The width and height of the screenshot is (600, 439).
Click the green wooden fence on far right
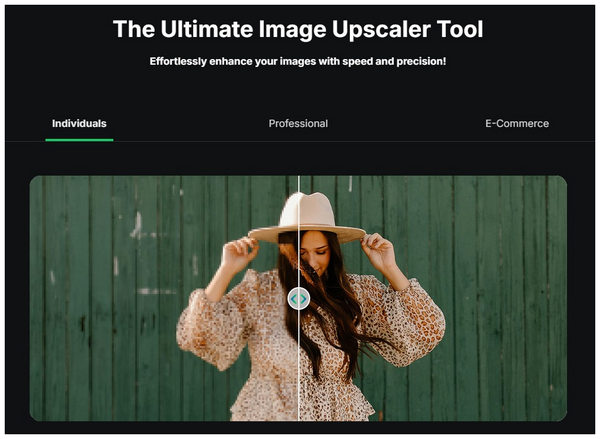pos(530,300)
